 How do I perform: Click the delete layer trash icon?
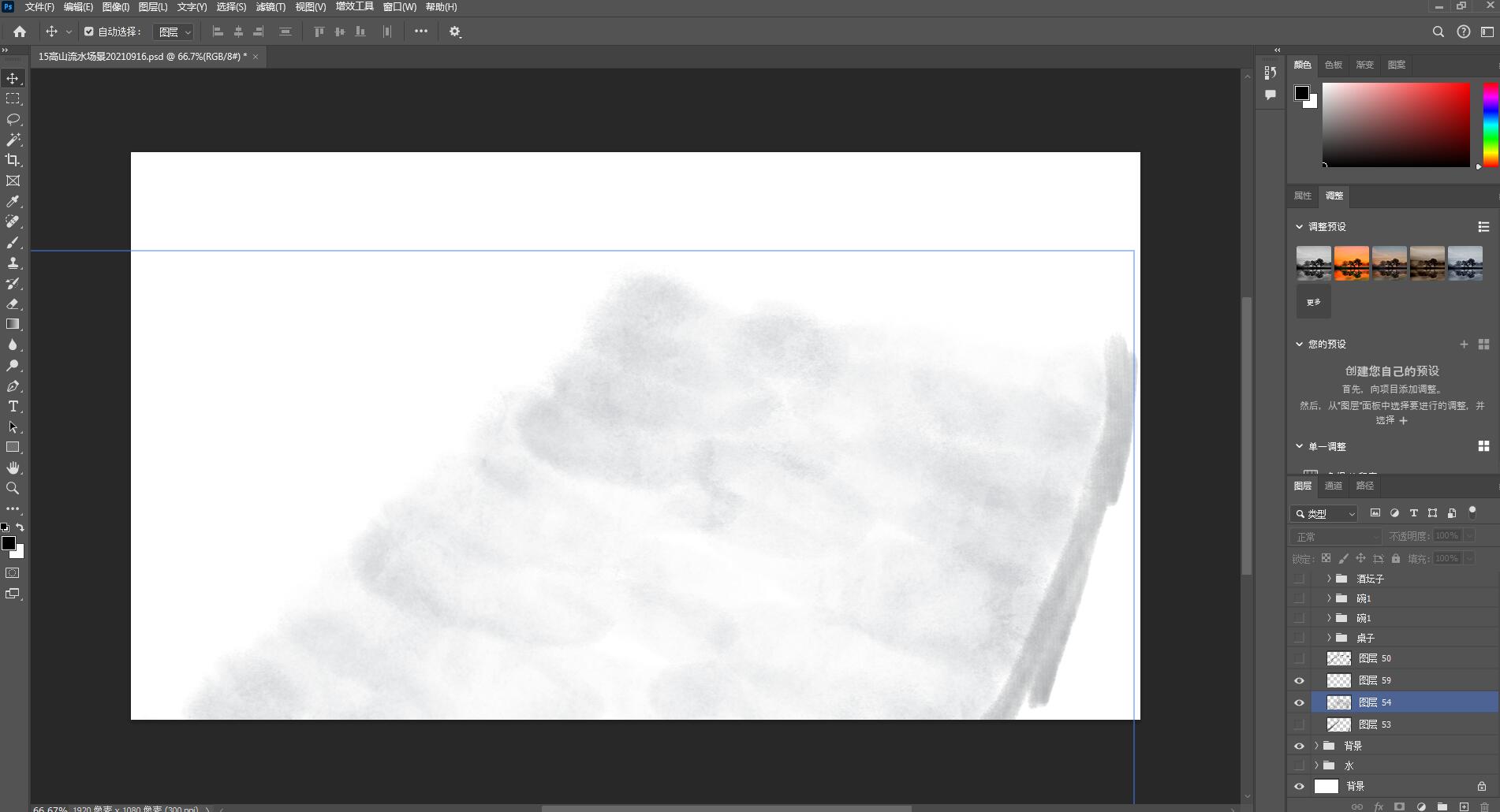pyautogui.click(x=1485, y=806)
